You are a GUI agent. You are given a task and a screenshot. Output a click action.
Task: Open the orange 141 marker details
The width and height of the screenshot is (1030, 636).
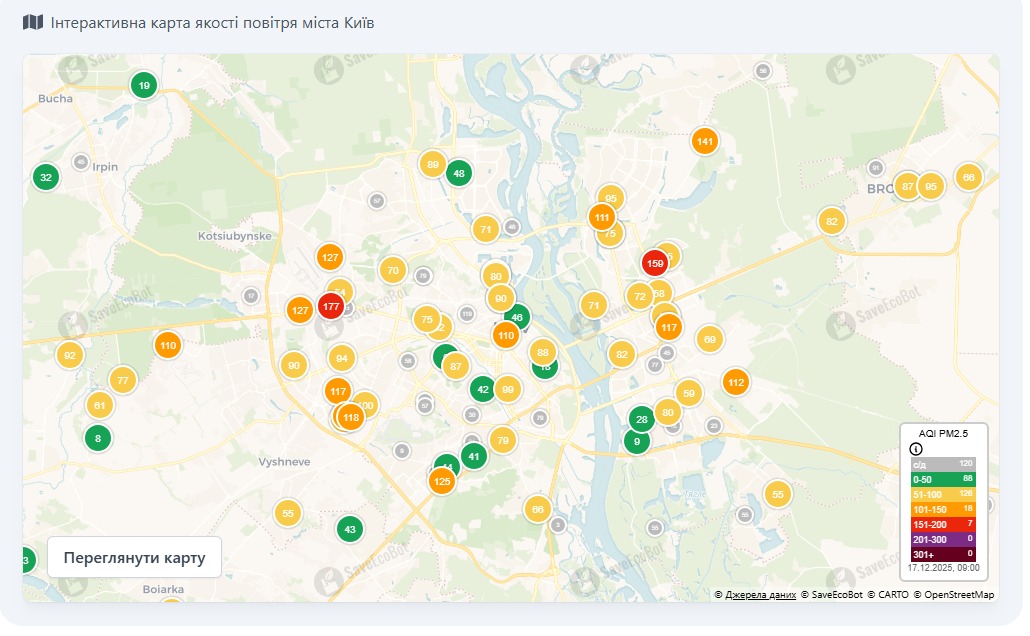pyautogui.click(x=705, y=142)
